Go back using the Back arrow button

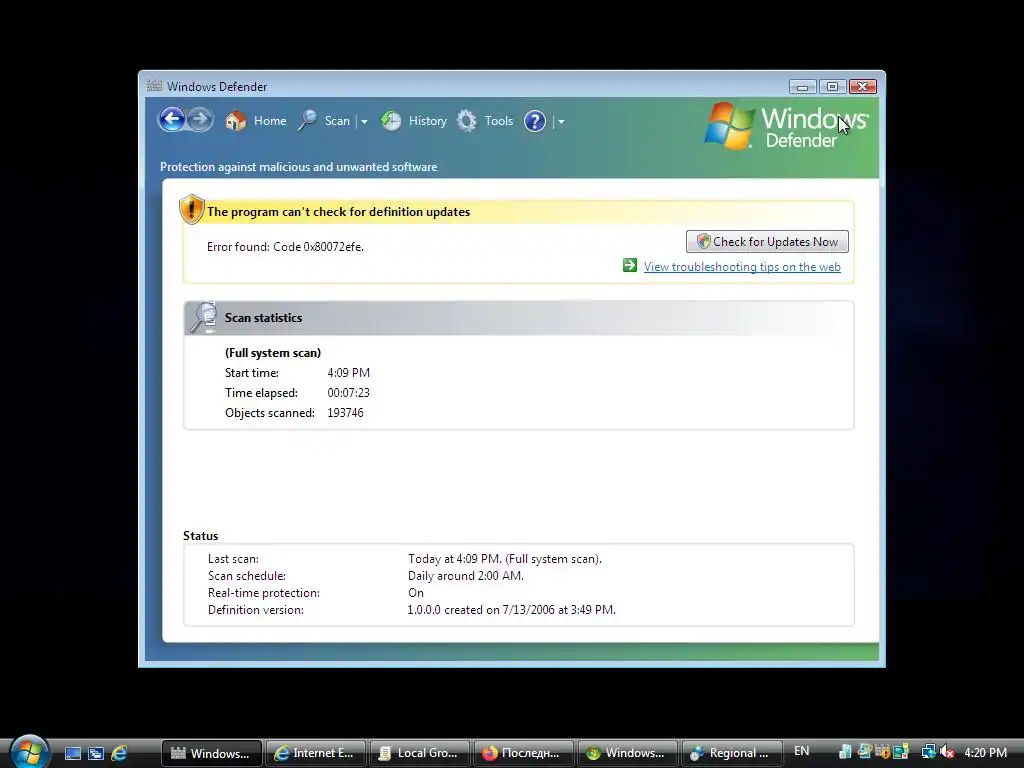(172, 120)
